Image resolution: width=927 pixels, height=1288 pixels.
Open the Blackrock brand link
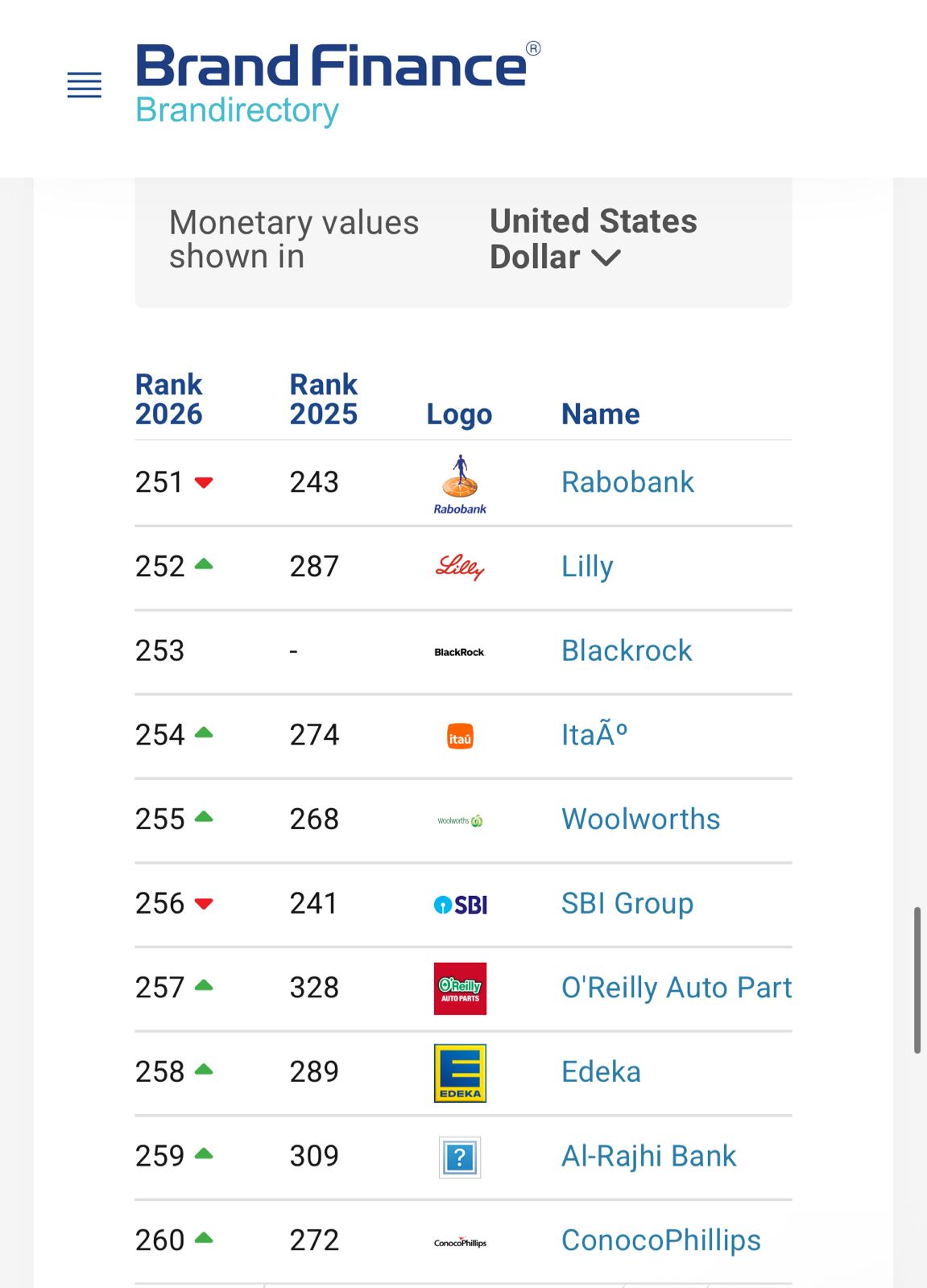click(627, 650)
